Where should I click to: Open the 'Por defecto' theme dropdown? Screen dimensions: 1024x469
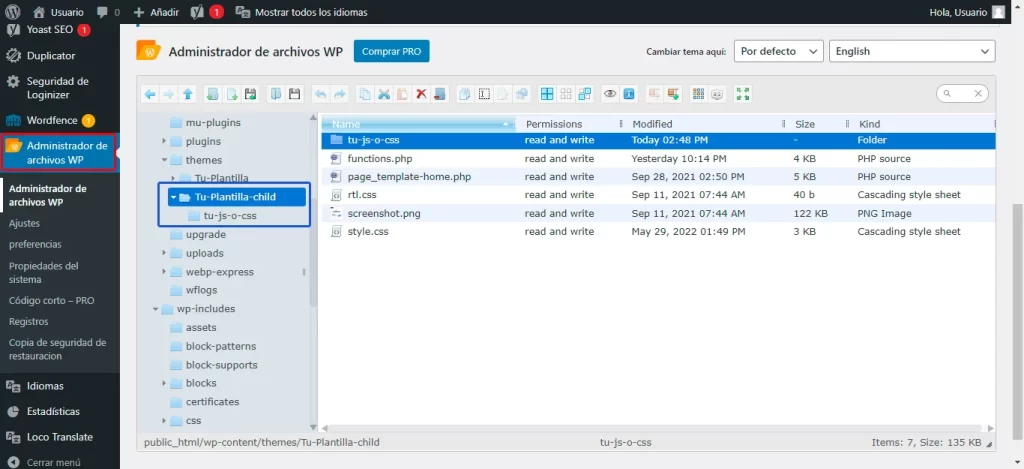778,51
